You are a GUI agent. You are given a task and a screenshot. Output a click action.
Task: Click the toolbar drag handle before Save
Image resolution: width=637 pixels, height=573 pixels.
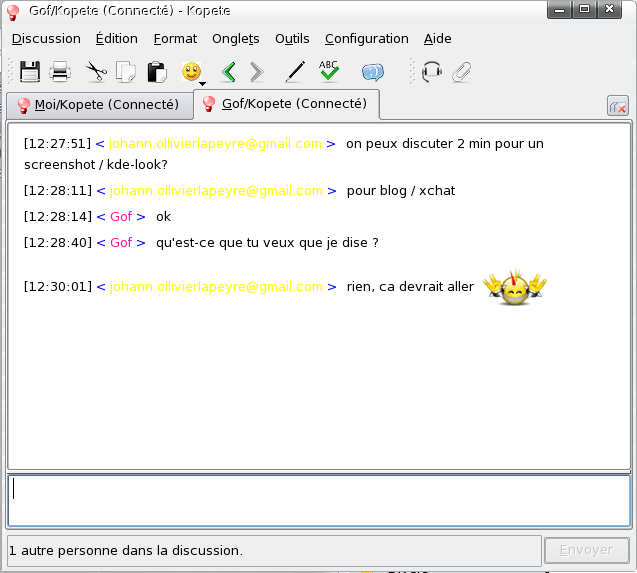tap(11, 72)
